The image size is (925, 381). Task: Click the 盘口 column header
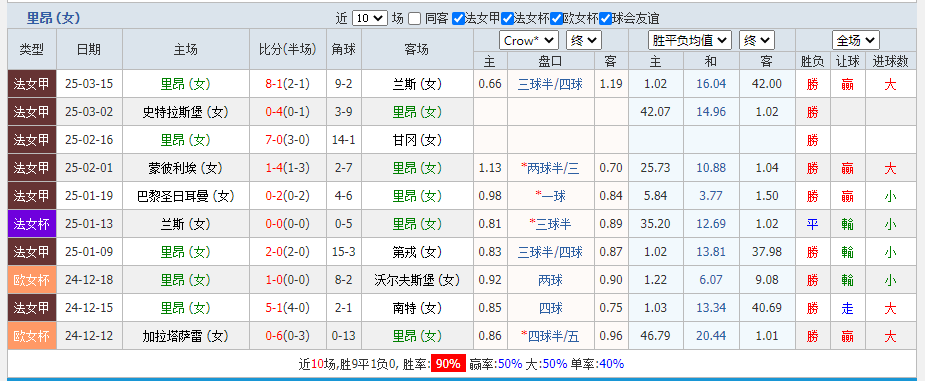click(550, 61)
